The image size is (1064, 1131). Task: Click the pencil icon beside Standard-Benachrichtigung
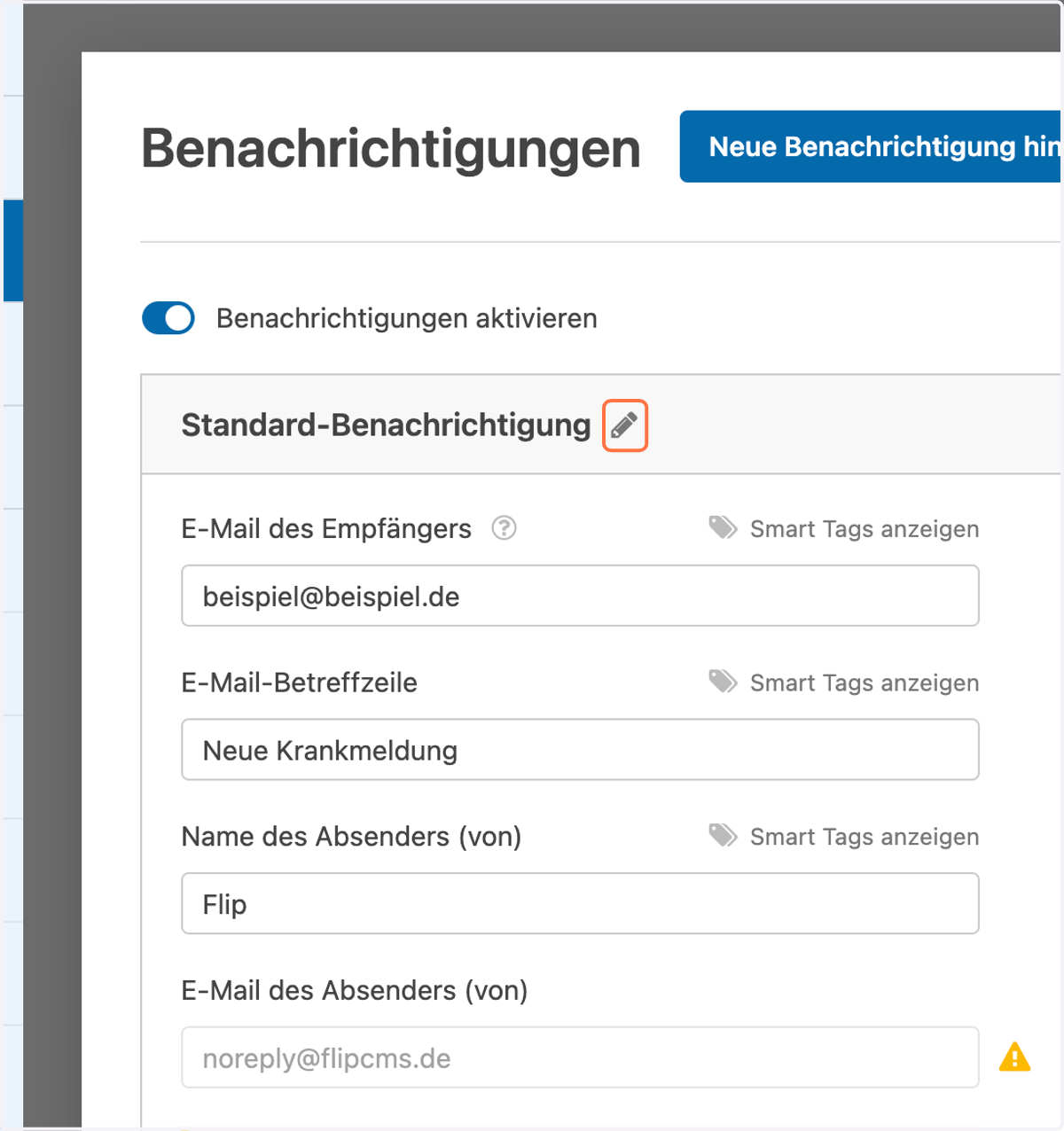[624, 425]
